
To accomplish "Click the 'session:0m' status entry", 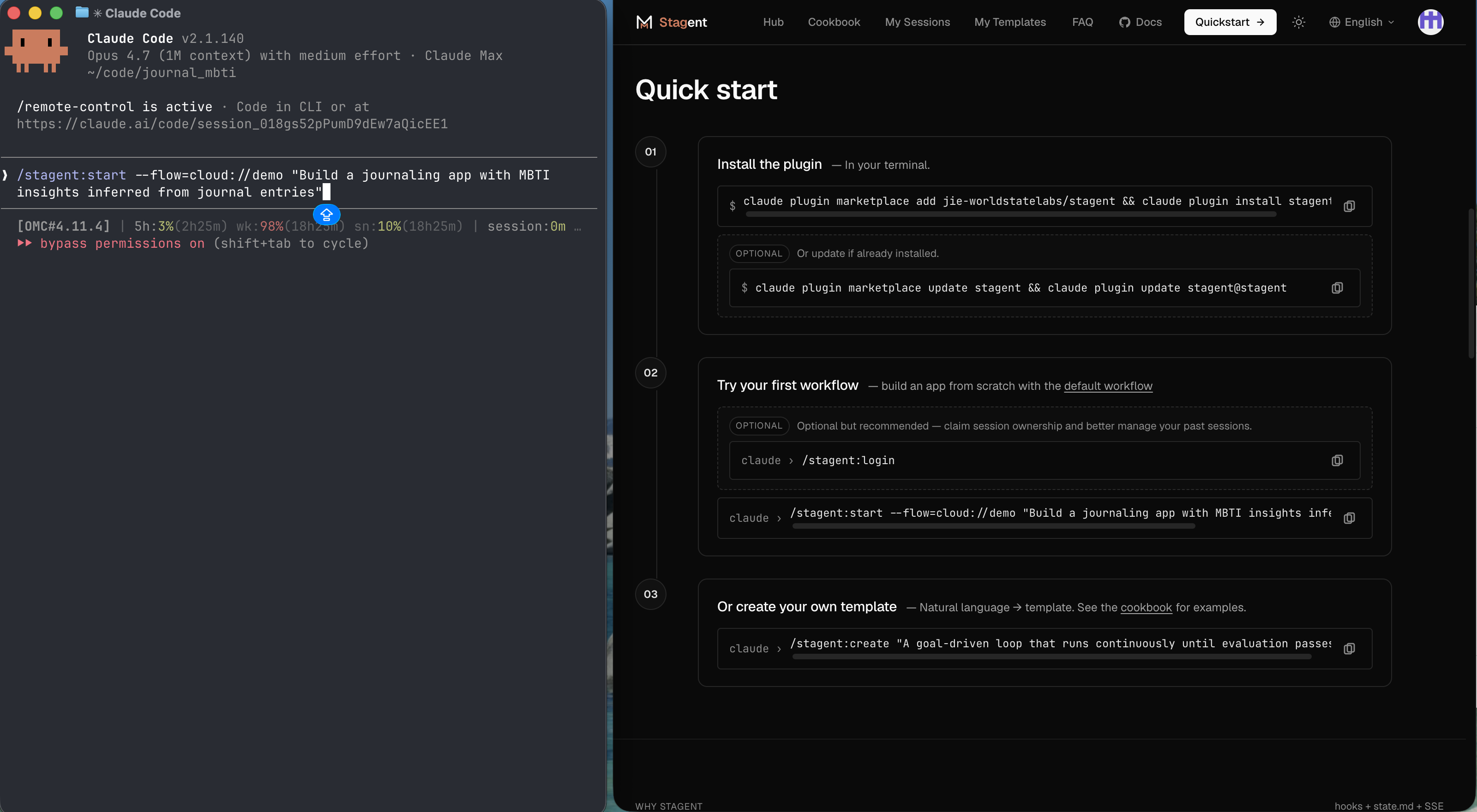I will pos(526,227).
